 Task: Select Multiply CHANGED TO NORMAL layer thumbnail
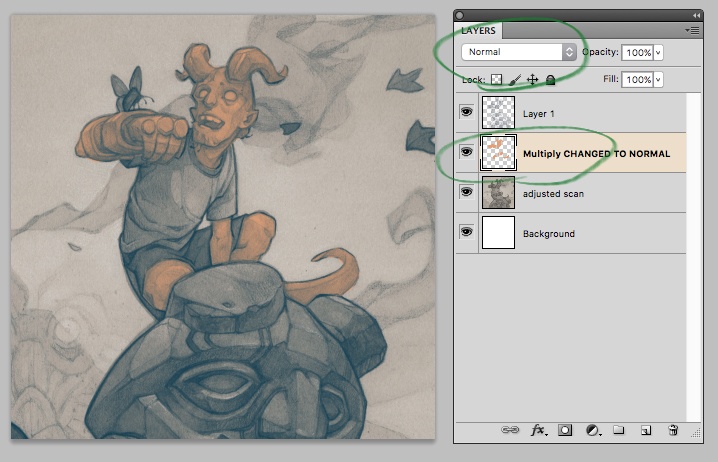(x=498, y=152)
